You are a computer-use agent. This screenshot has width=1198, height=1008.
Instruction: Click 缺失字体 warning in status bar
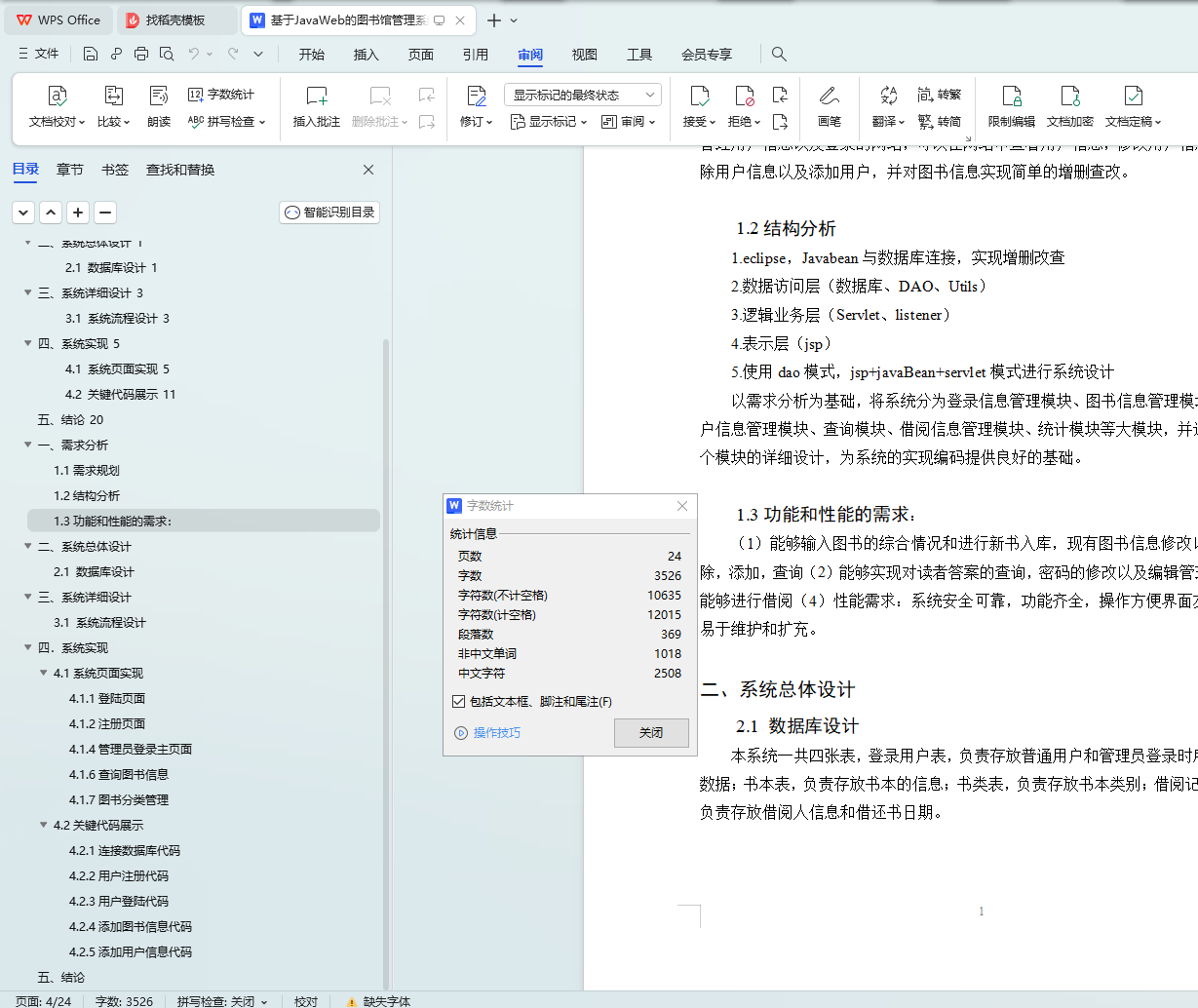[x=378, y=1001]
